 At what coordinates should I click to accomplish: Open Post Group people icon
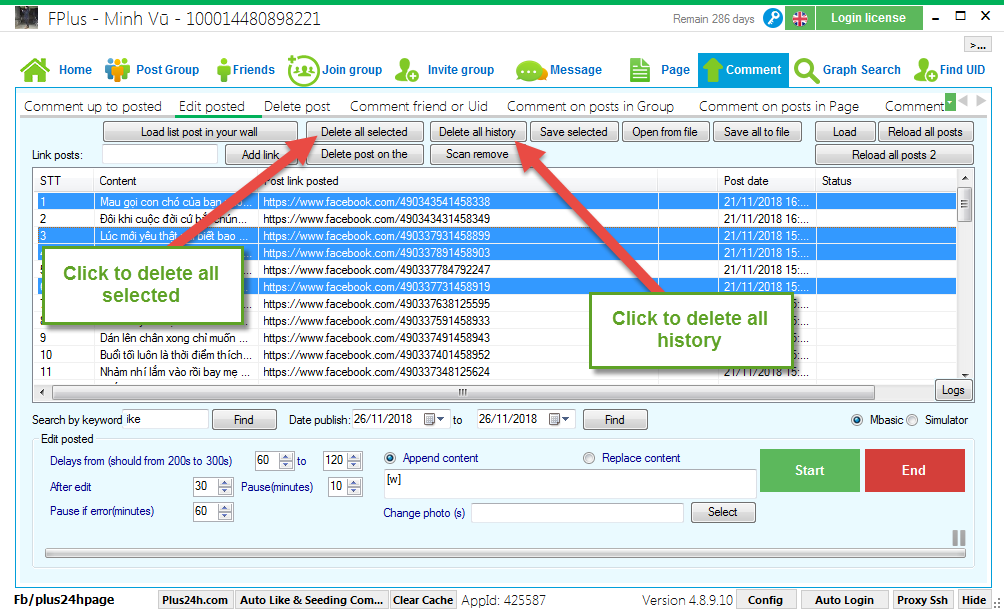tap(117, 70)
